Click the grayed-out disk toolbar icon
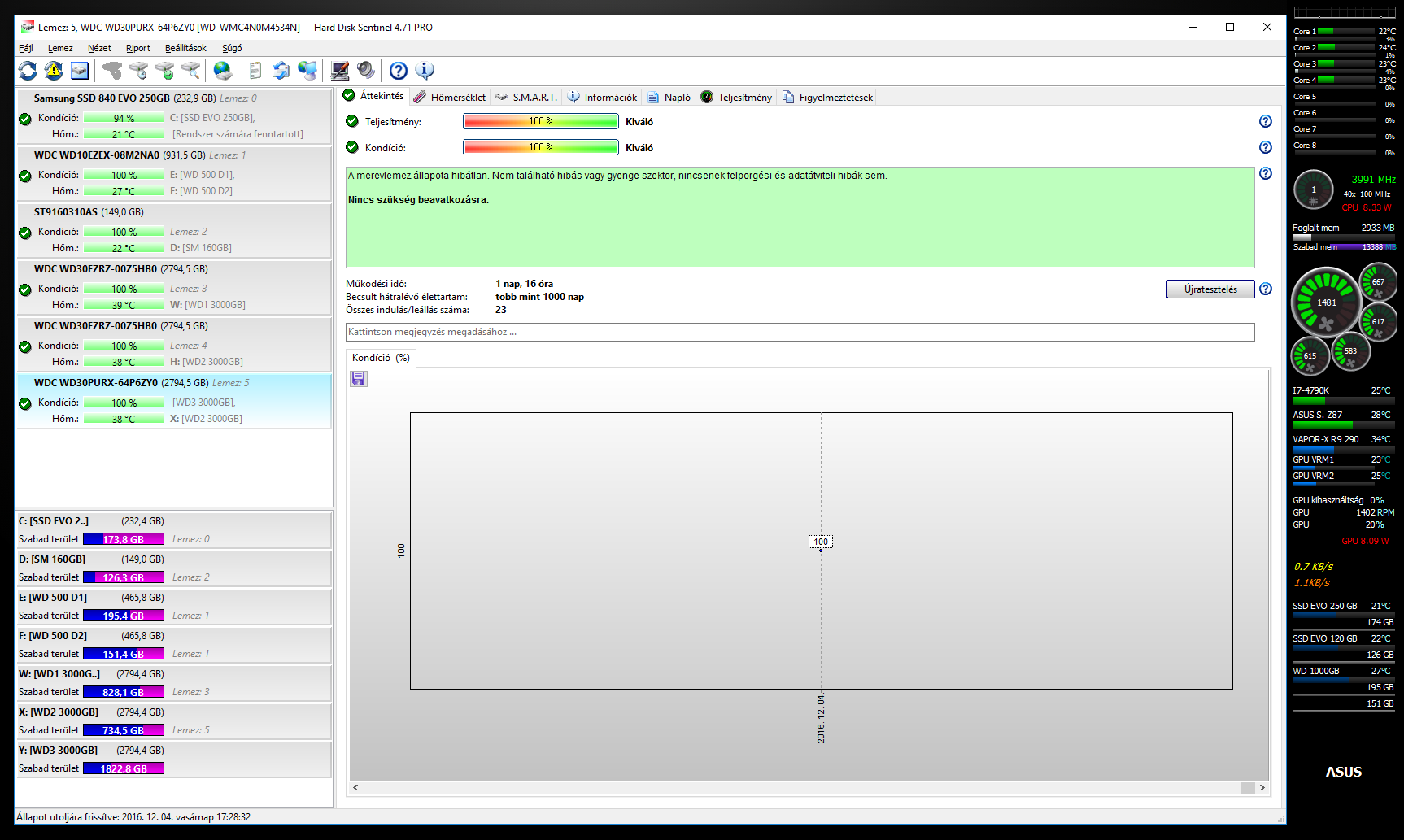This screenshot has width=1404, height=840. coord(112,71)
